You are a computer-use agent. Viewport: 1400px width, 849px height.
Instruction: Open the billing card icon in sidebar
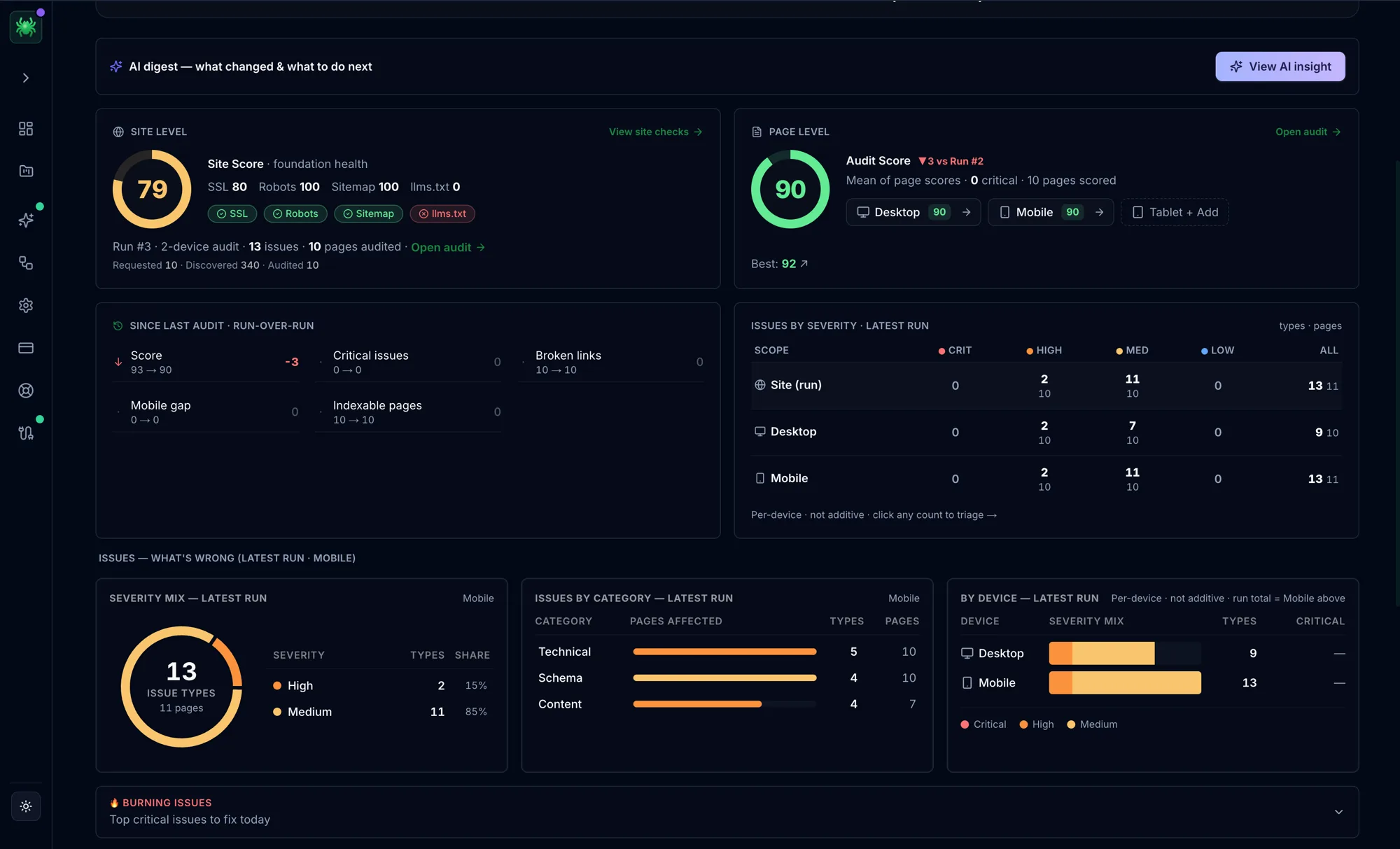[x=26, y=348]
